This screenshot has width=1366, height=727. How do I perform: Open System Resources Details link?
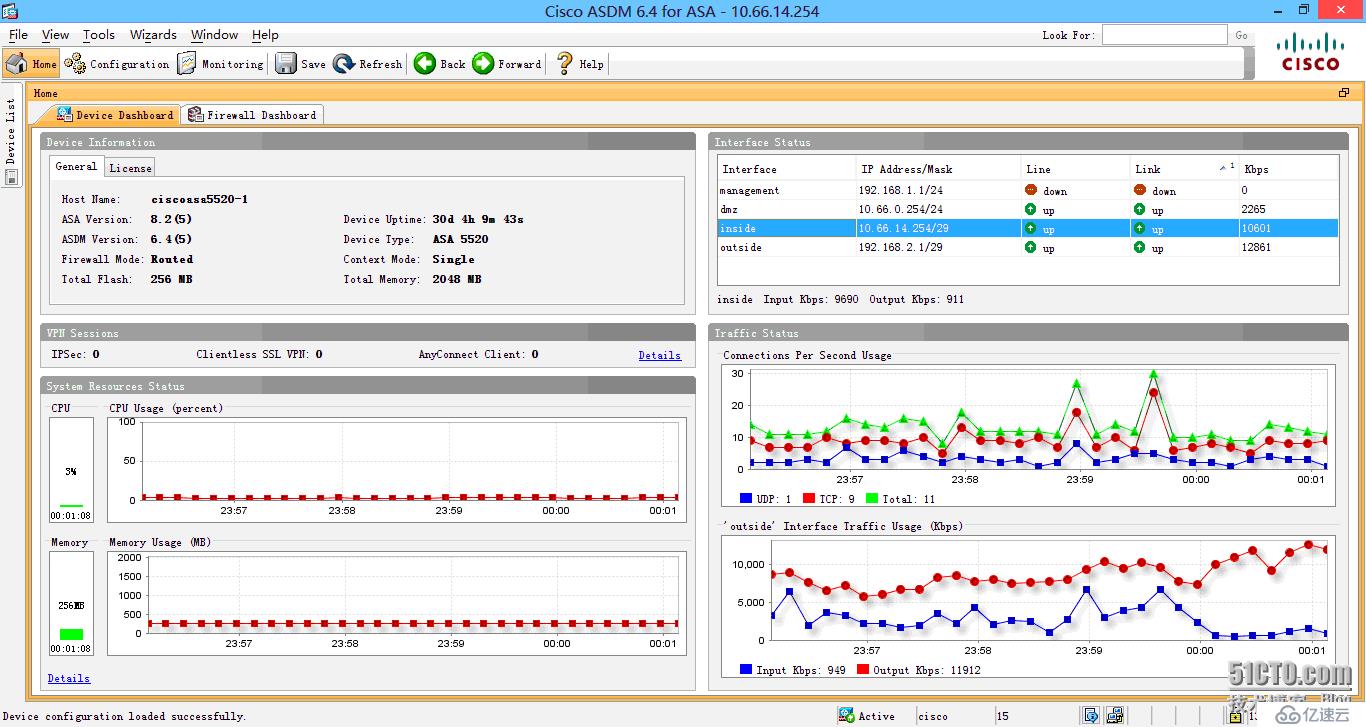tap(68, 678)
